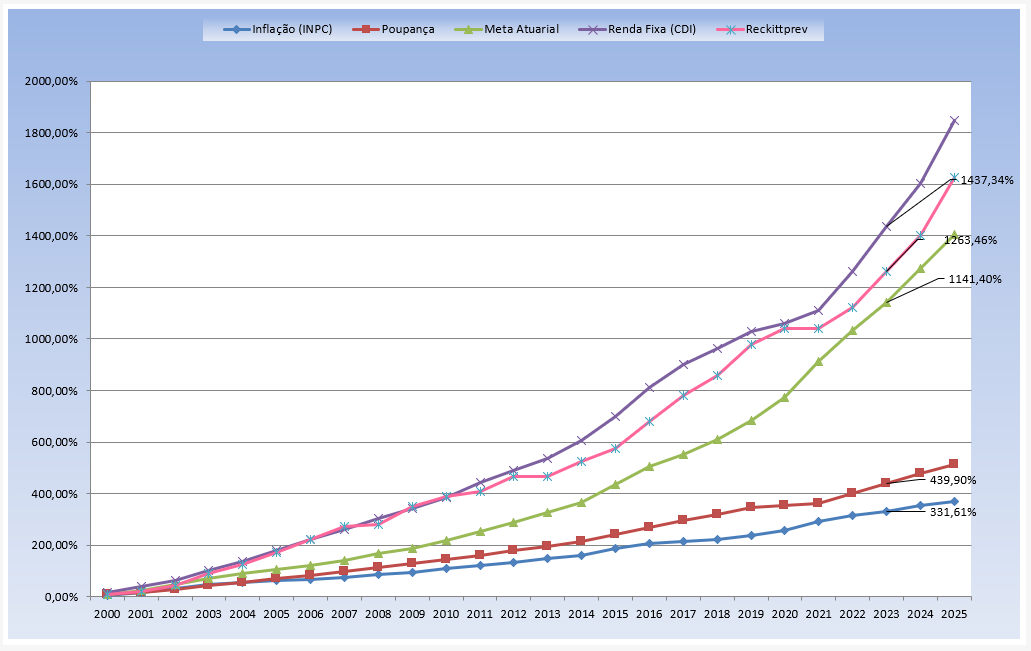Click the Meta Atuarial 2025 triangle marker
The width and height of the screenshot is (1031, 651).
point(954,235)
